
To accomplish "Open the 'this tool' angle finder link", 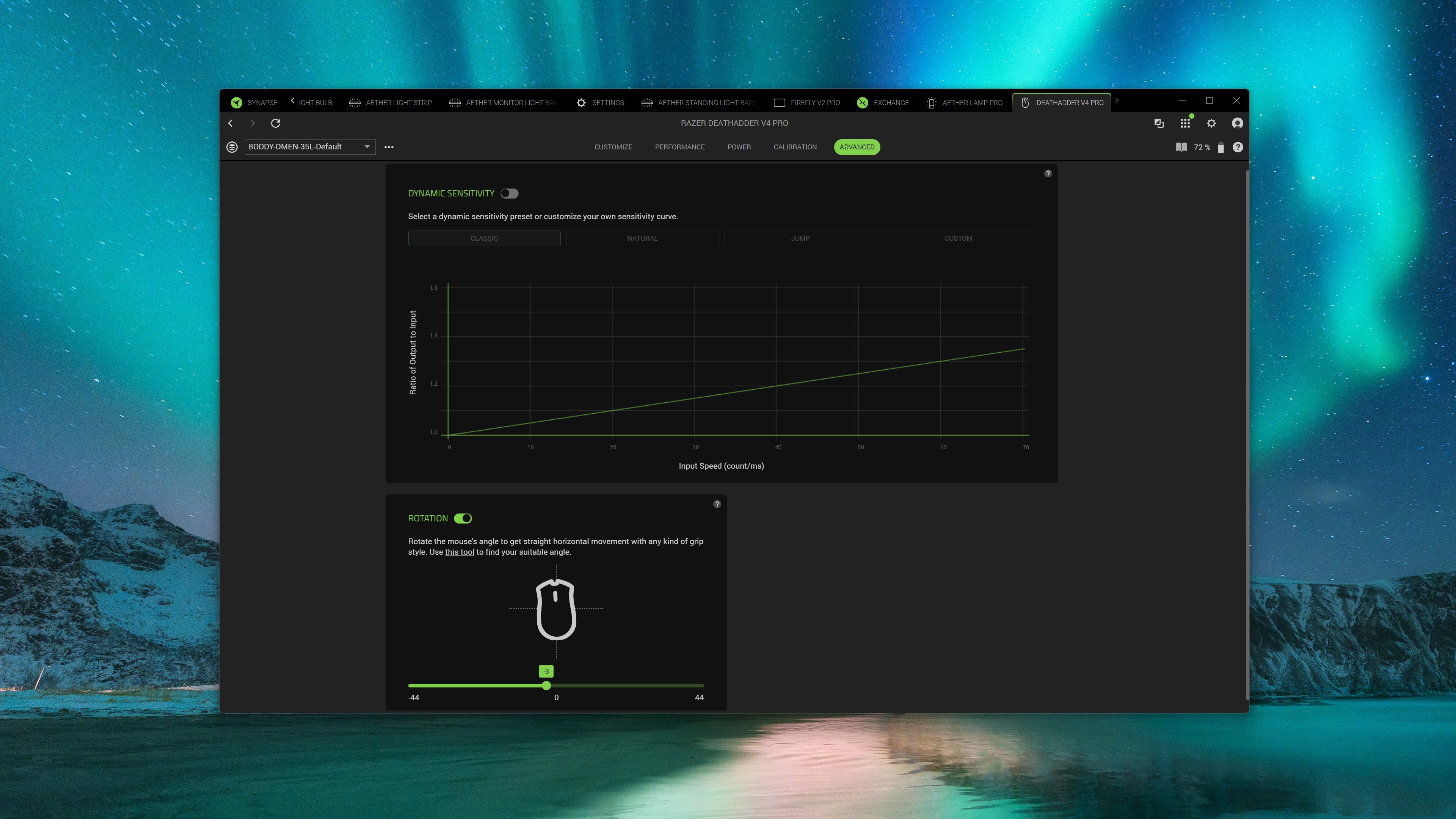I will click(460, 552).
